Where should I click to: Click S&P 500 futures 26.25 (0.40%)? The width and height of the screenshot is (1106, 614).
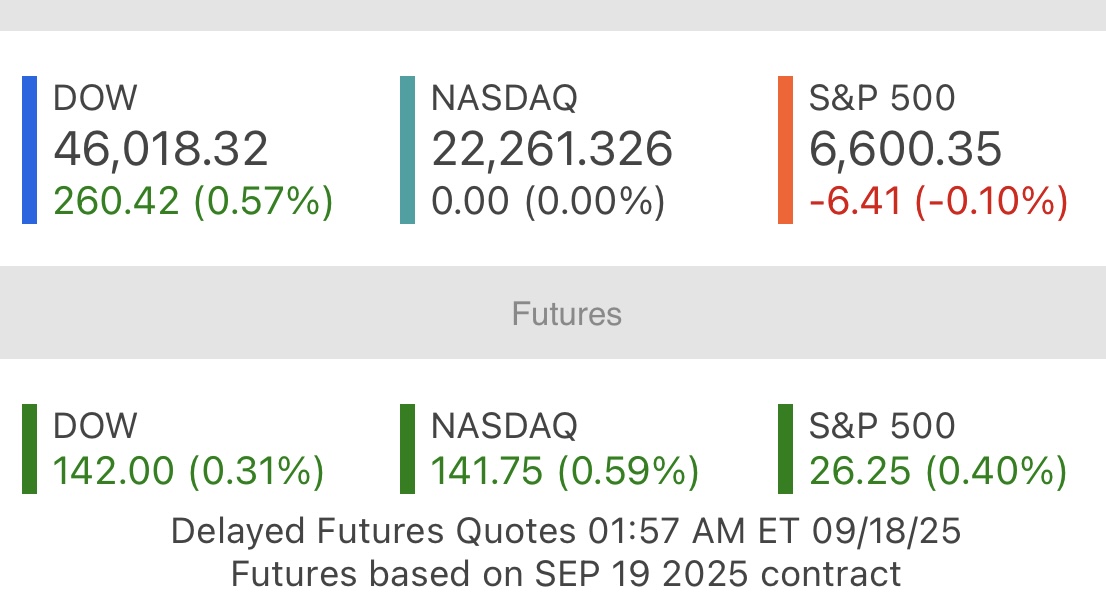coord(938,471)
